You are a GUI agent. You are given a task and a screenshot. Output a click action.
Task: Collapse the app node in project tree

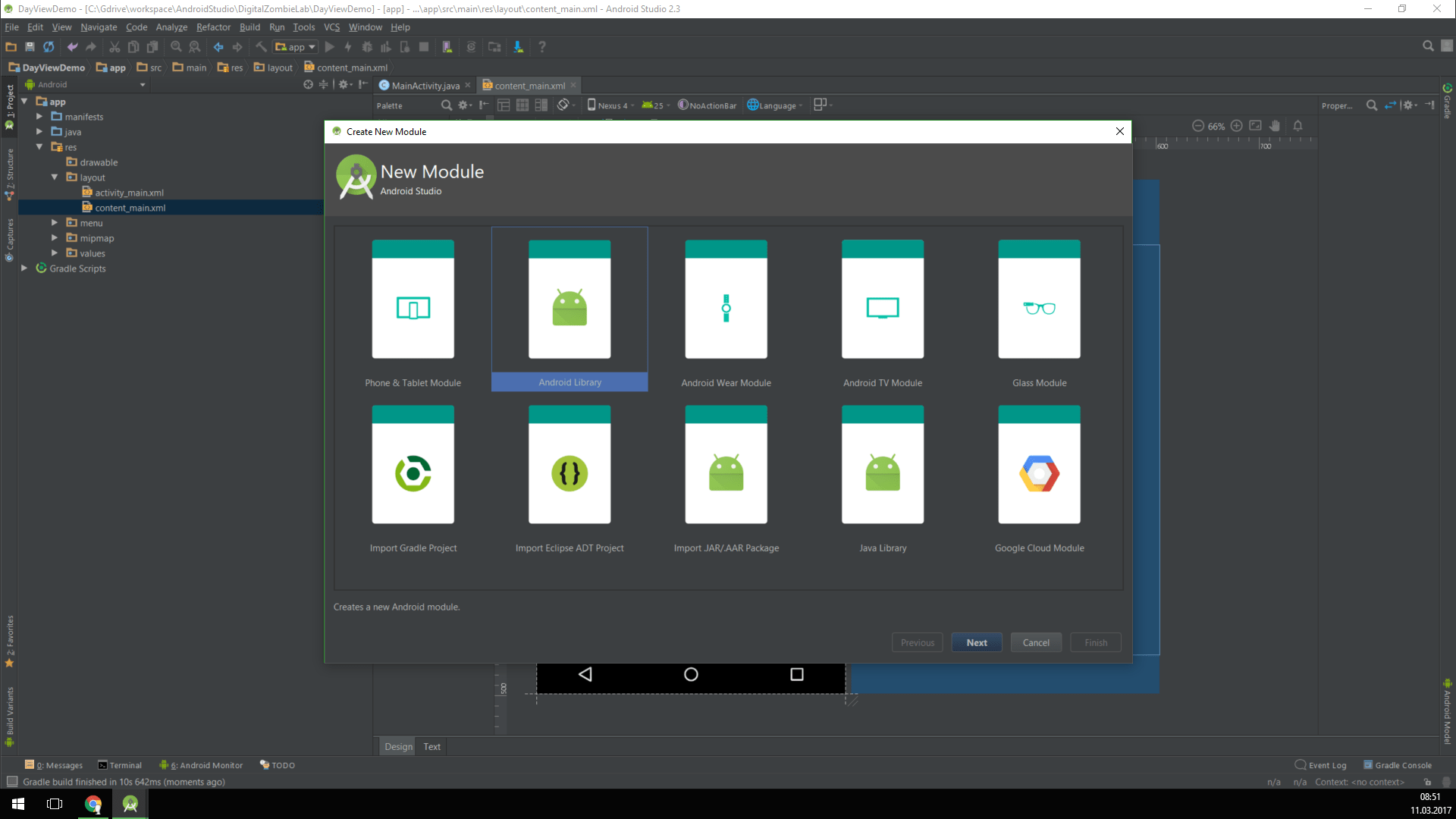pos(24,101)
